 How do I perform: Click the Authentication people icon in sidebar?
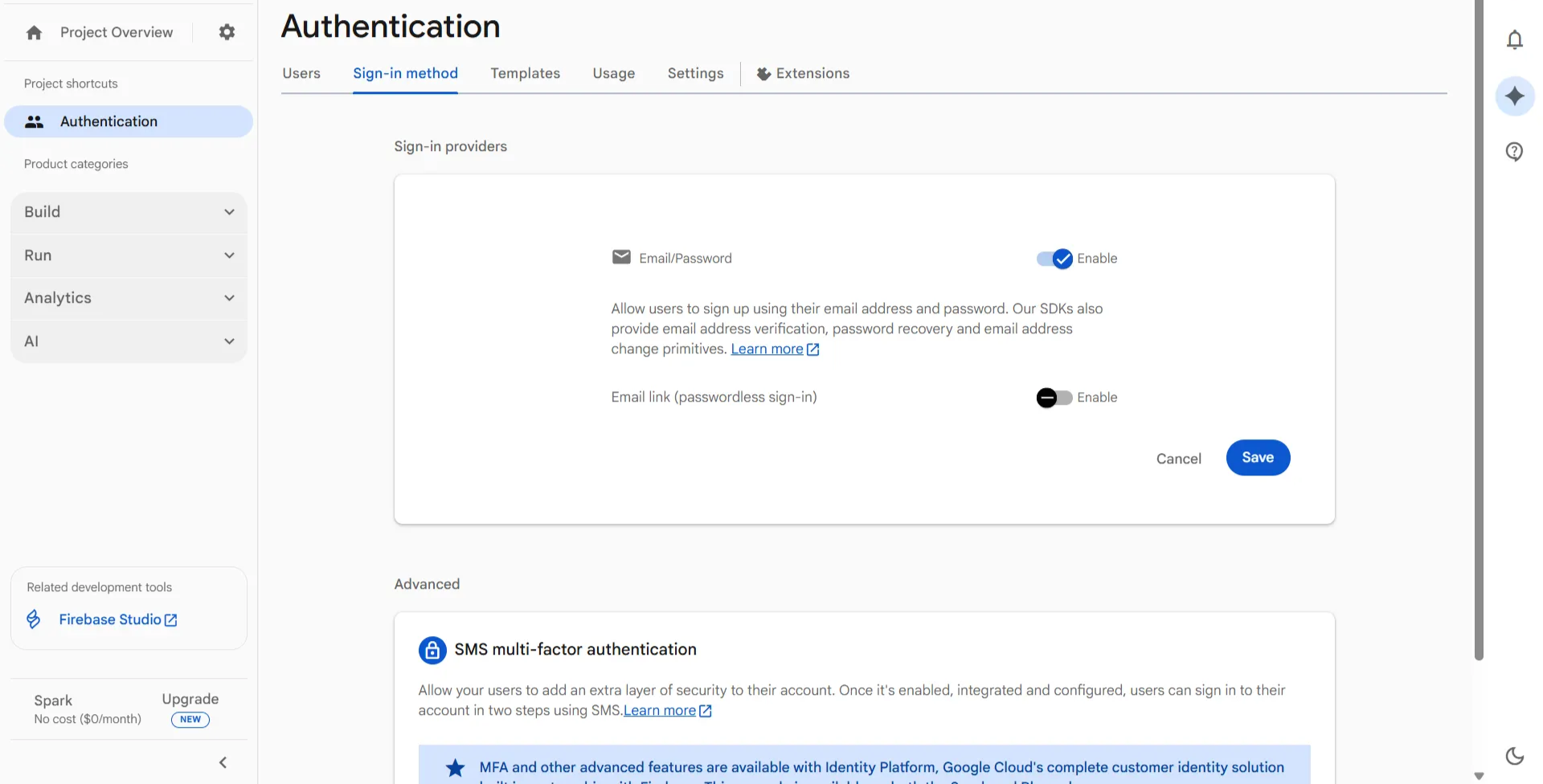[34, 121]
